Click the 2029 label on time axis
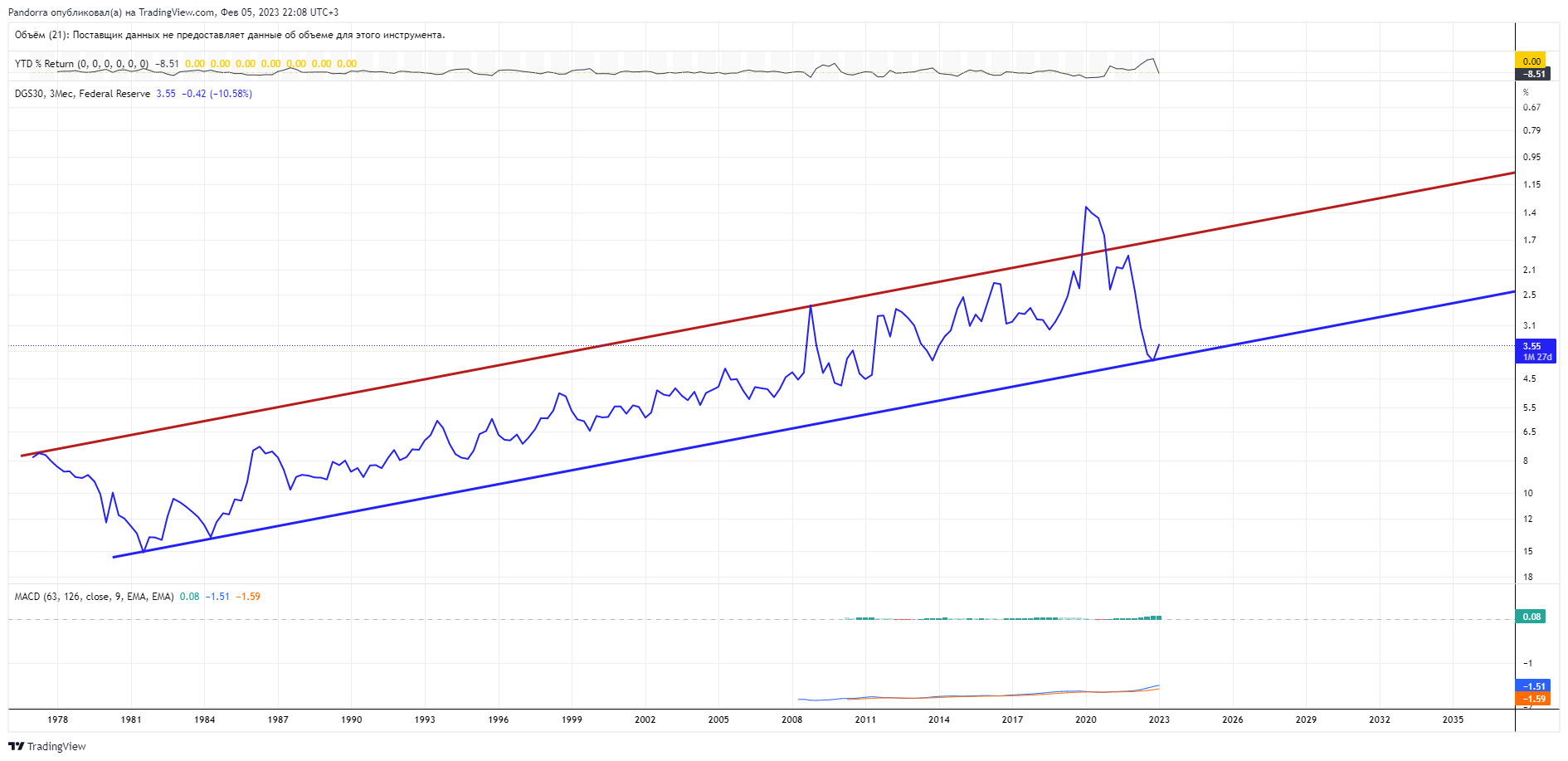This screenshot has height=761, width=1568. [x=1306, y=720]
